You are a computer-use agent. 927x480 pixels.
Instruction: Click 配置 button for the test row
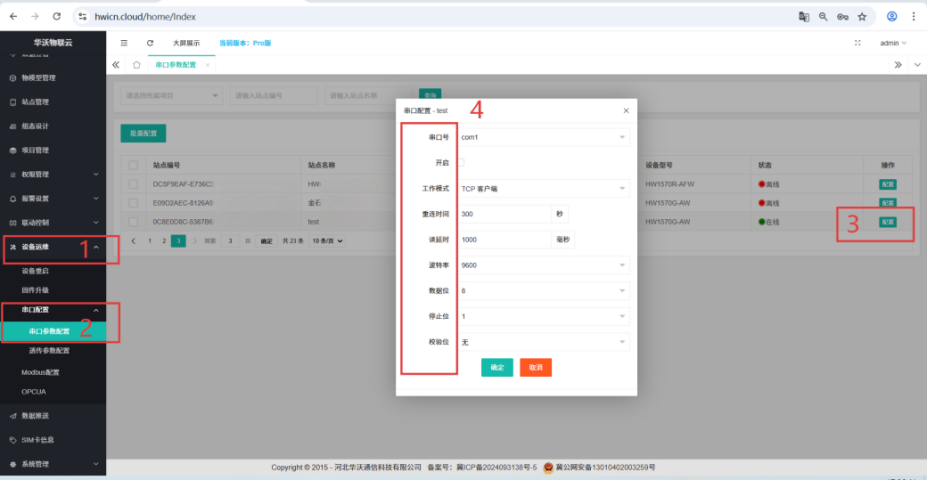(x=887, y=222)
